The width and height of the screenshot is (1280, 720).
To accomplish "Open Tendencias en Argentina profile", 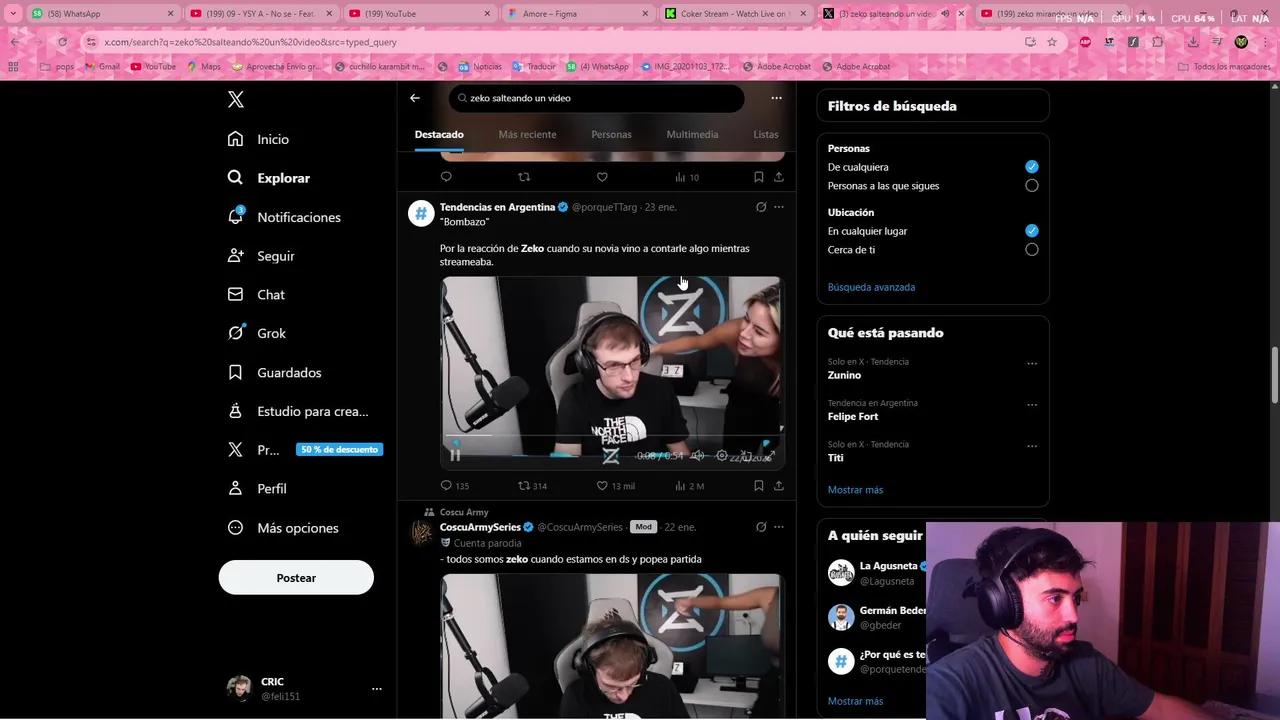I will 497,207.
